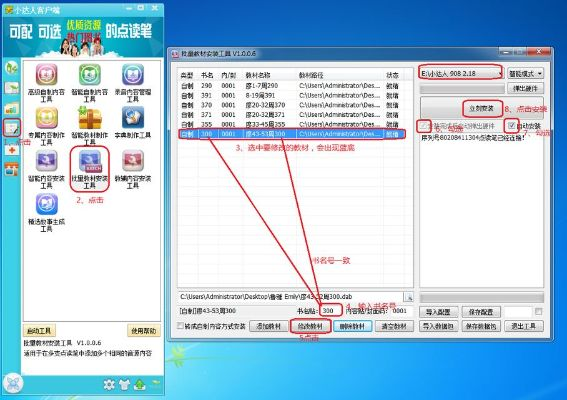Click the 修改教材 button

click(310, 326)
